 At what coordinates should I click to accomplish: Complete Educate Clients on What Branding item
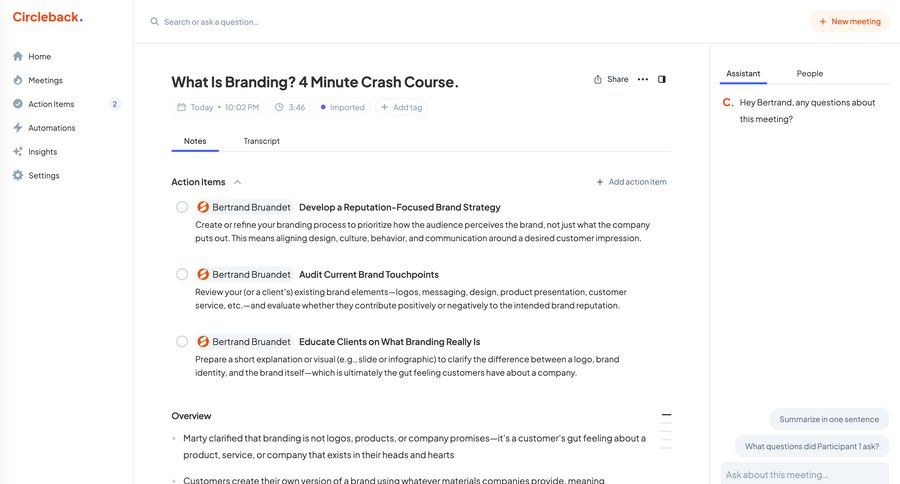point(182,341)
